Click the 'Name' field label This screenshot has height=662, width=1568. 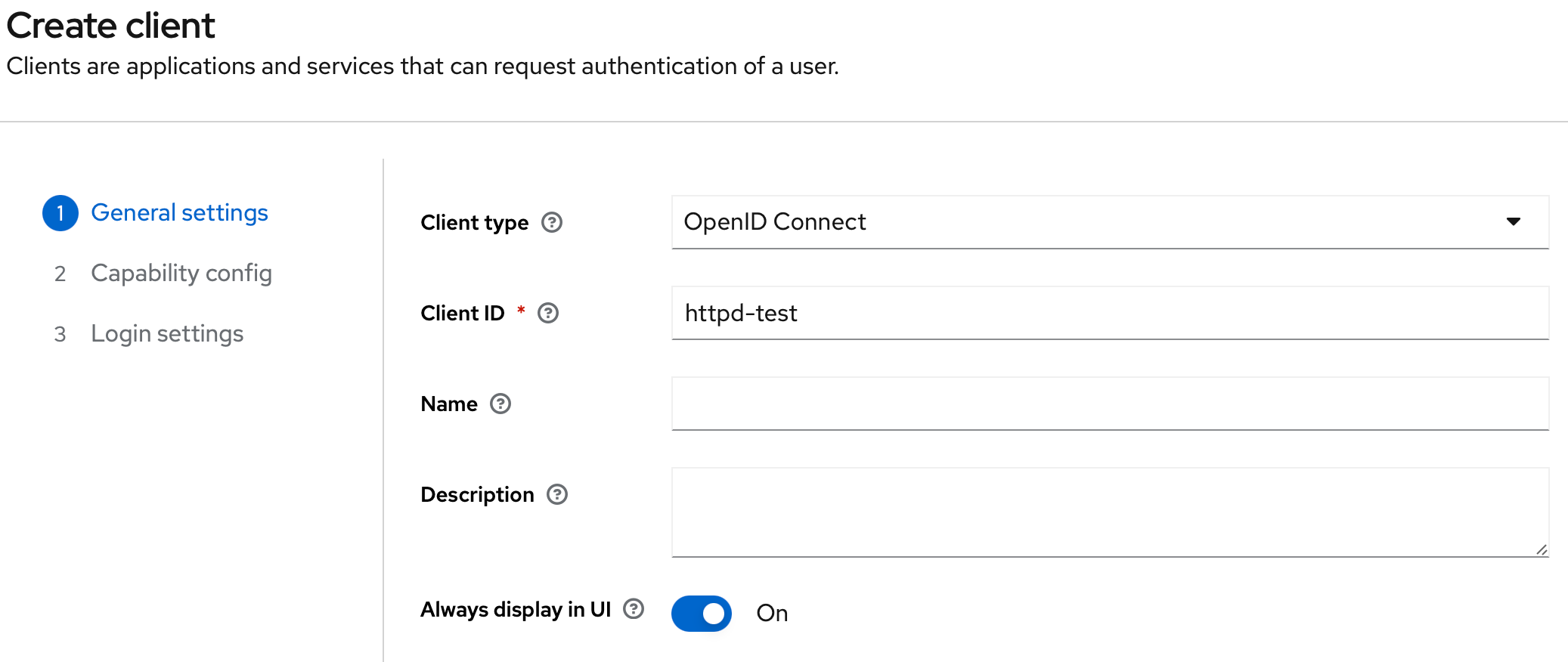[x=449, y=404]
